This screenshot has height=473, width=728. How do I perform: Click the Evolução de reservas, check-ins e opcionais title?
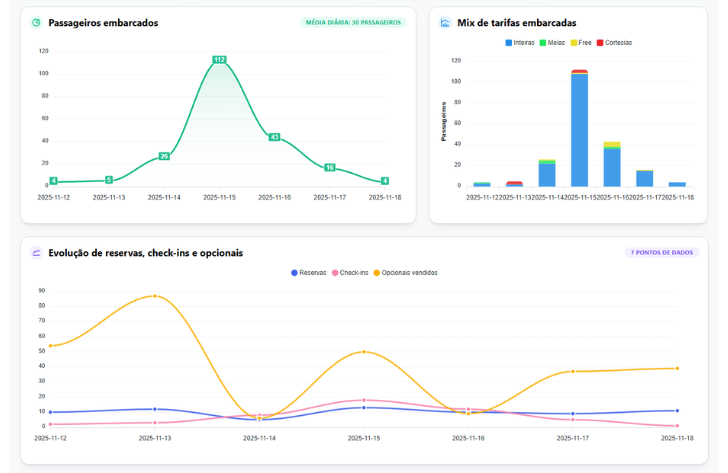(x=145, y=253)
